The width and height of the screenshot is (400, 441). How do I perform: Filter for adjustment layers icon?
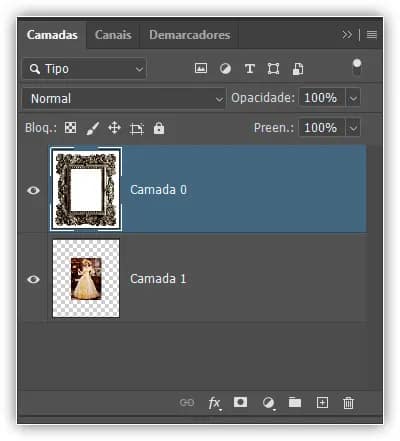click(x=225, y=69)
